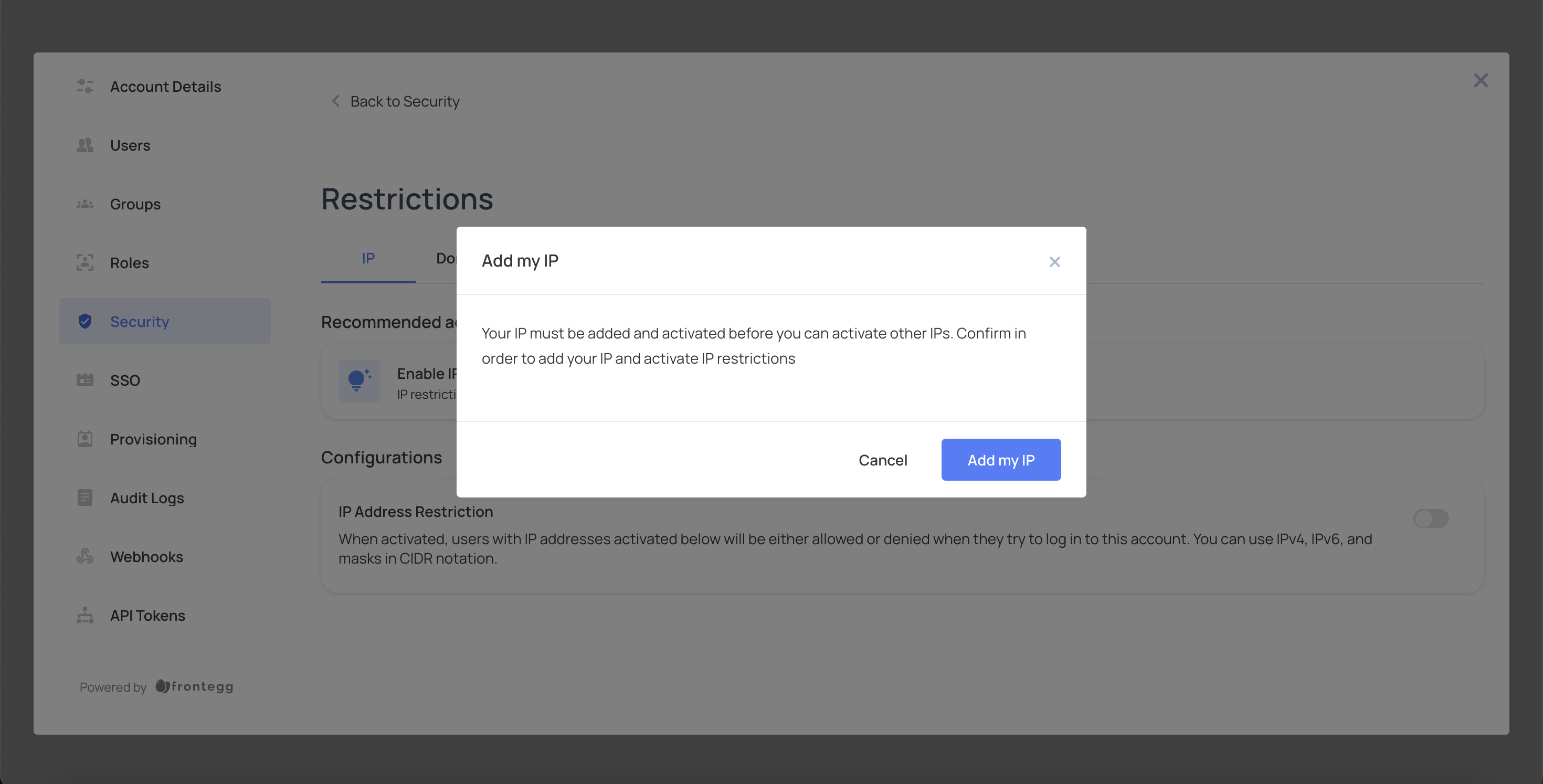Close the Add my IP modal
Viewport: 1543px width, 784px height.
click(x=1055, y=260)
